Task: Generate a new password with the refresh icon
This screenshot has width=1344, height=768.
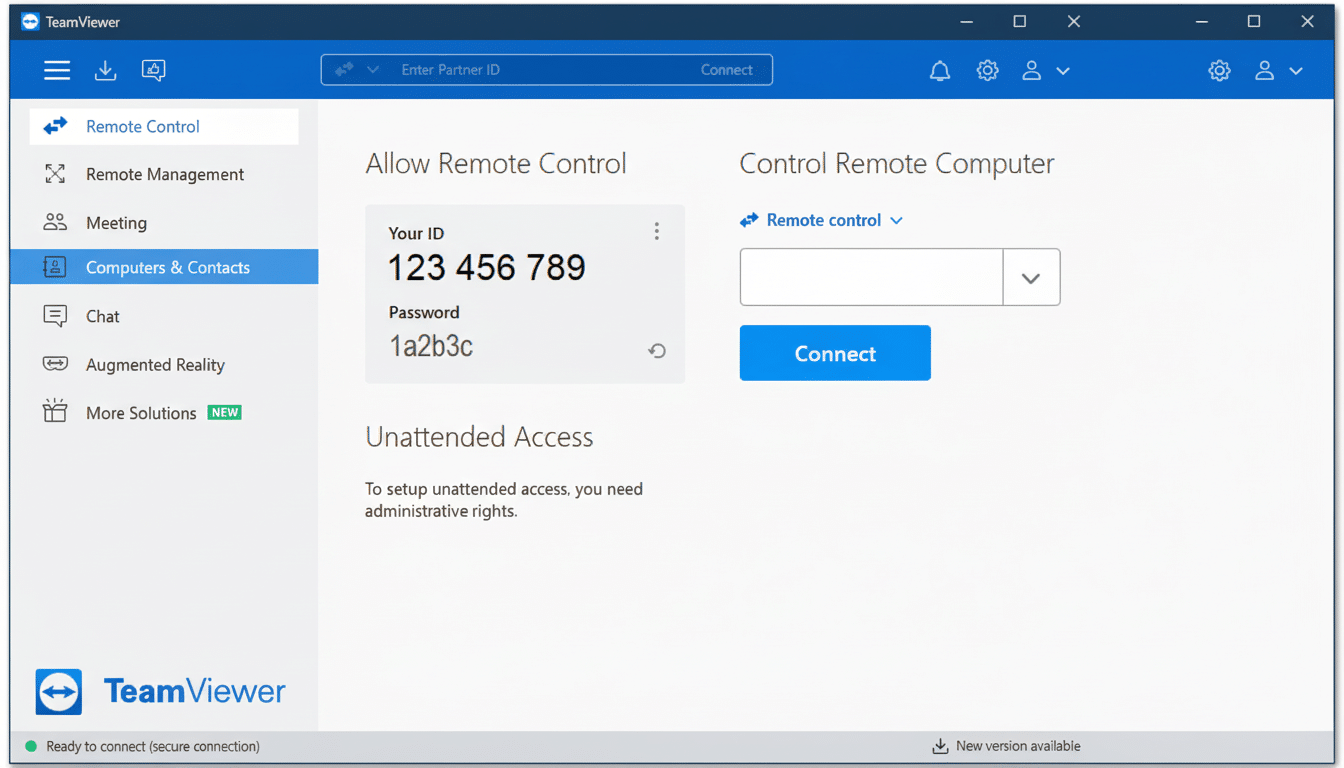Action: (657, 351)
